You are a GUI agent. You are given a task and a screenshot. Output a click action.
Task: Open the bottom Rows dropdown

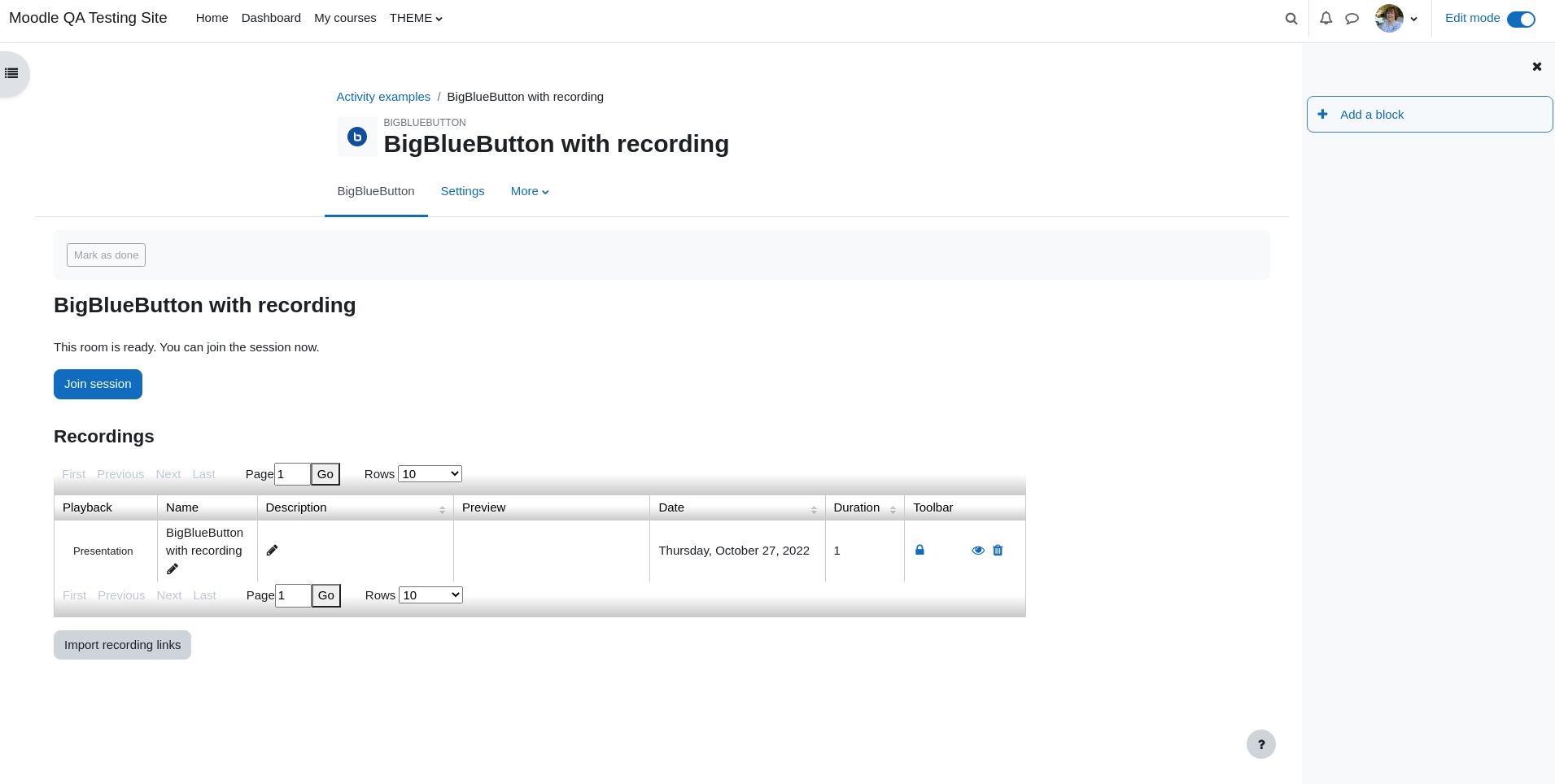coord(430,595)
